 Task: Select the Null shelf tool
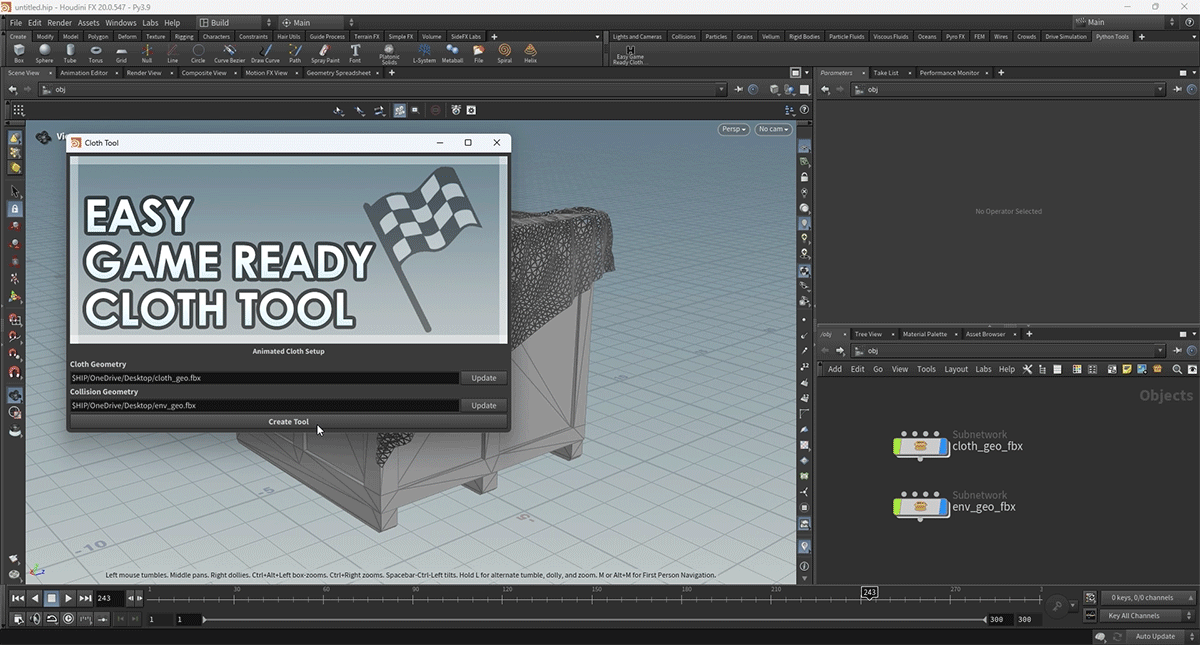tap(147, 53)
